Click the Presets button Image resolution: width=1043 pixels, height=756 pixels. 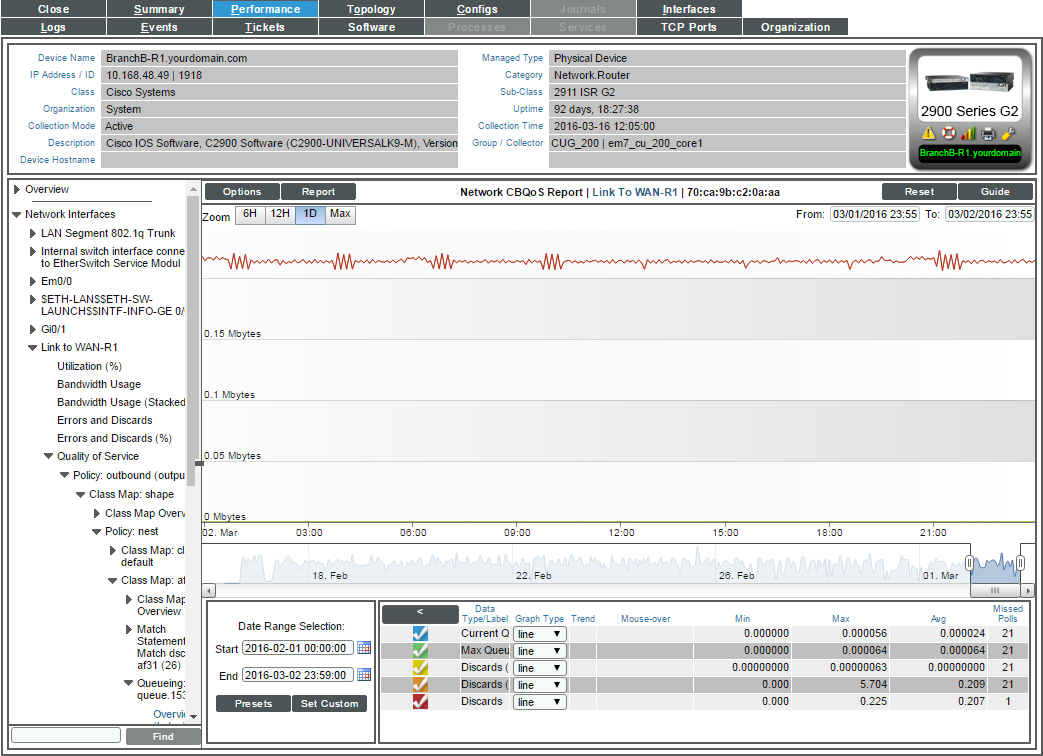coord(253,703)
